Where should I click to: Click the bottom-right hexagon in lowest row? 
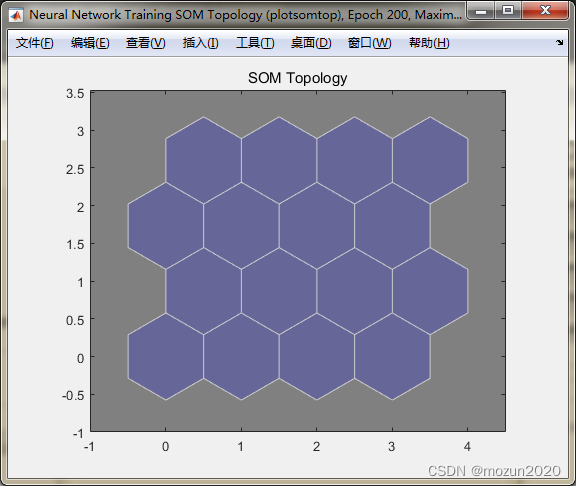pos(392,357)
